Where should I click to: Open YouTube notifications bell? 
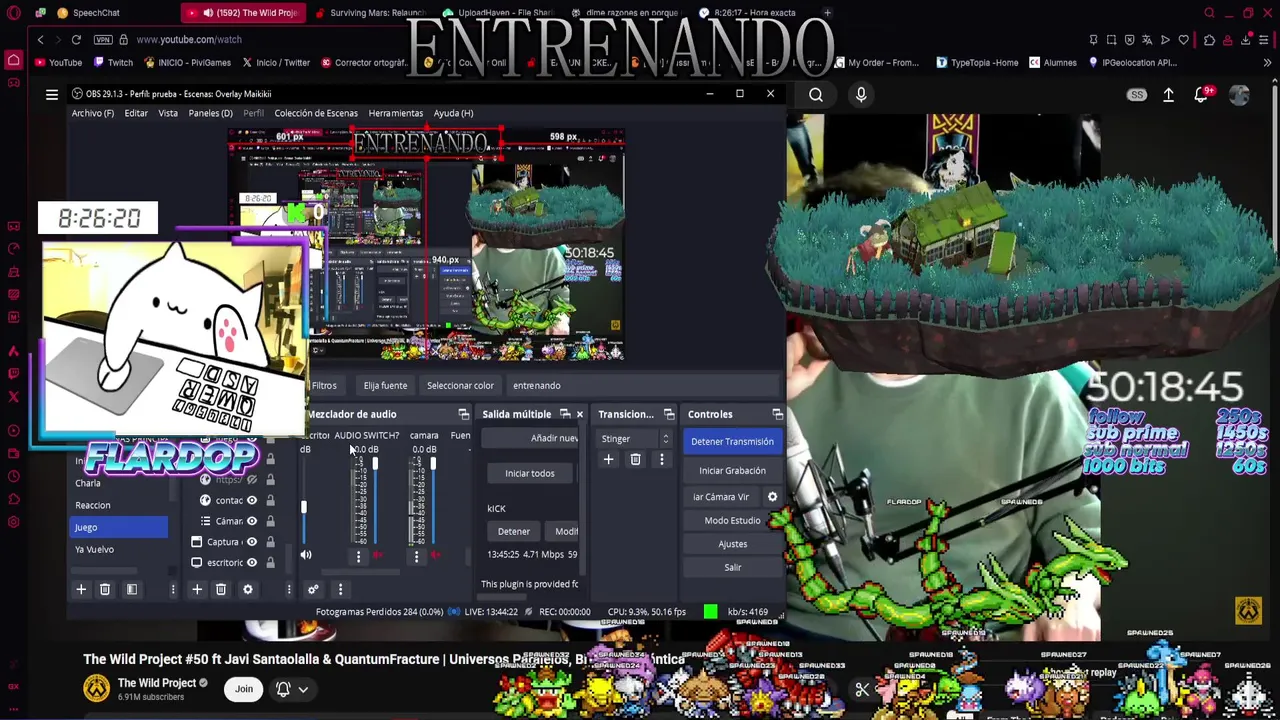coord(1201,95)
